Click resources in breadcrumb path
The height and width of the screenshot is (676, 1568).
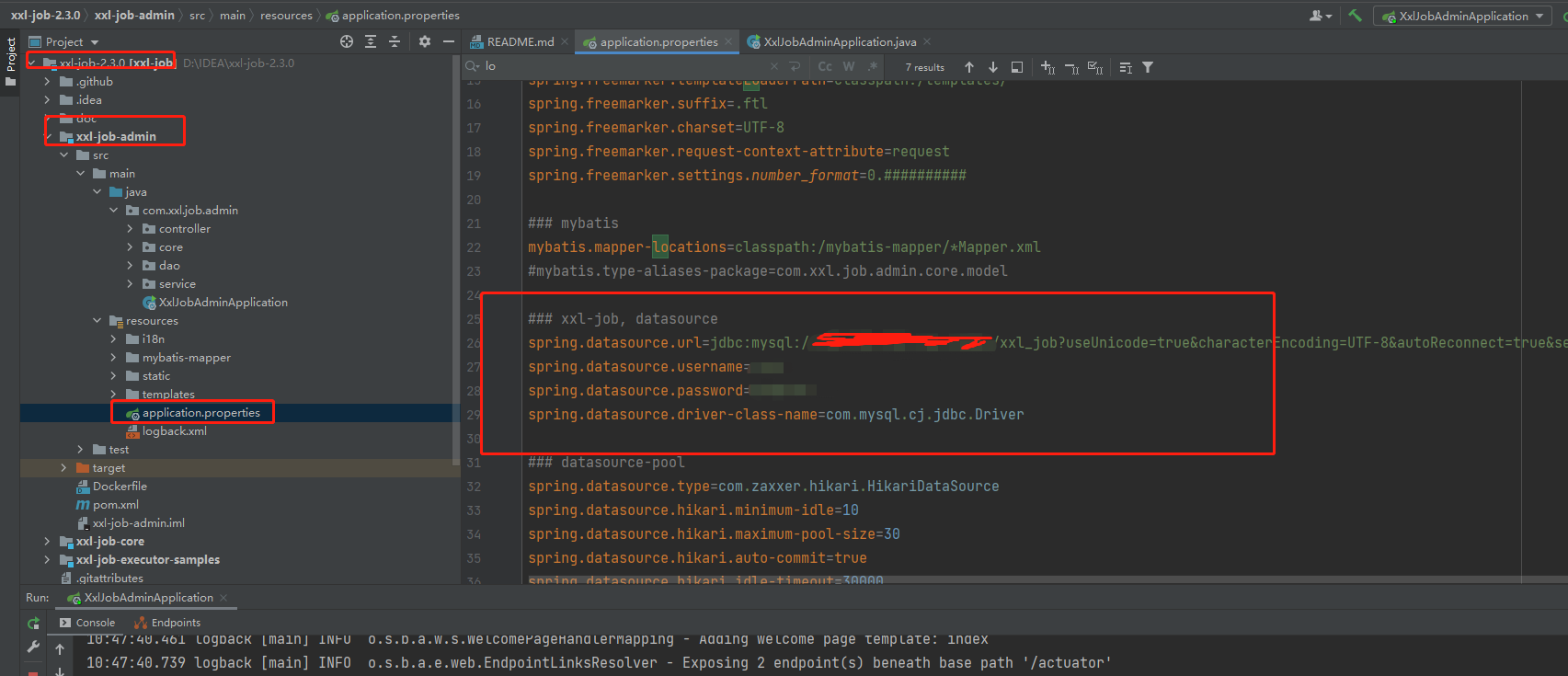pyautogui.click(x=286, y=16)
